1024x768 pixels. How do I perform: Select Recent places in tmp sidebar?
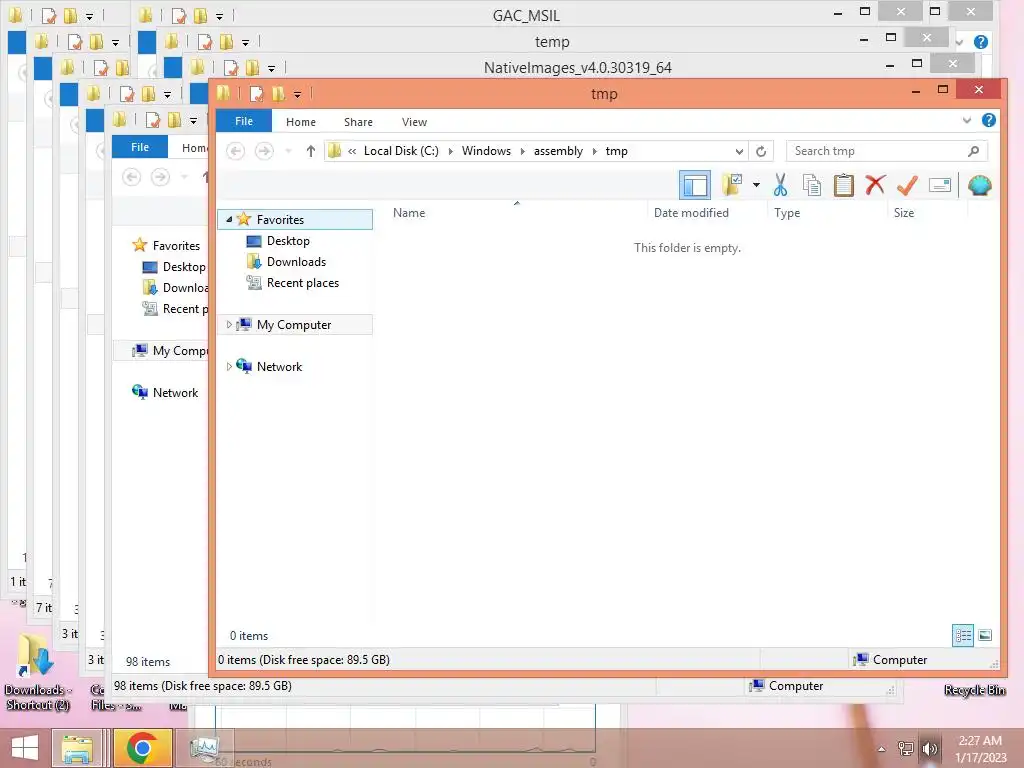(x=302, y=283)
